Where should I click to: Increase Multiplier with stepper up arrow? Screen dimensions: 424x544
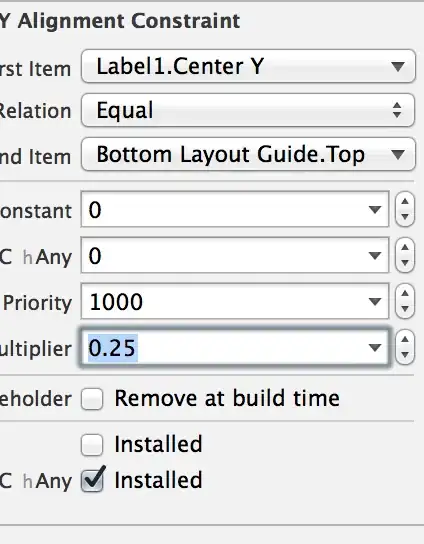coord(405,340)
